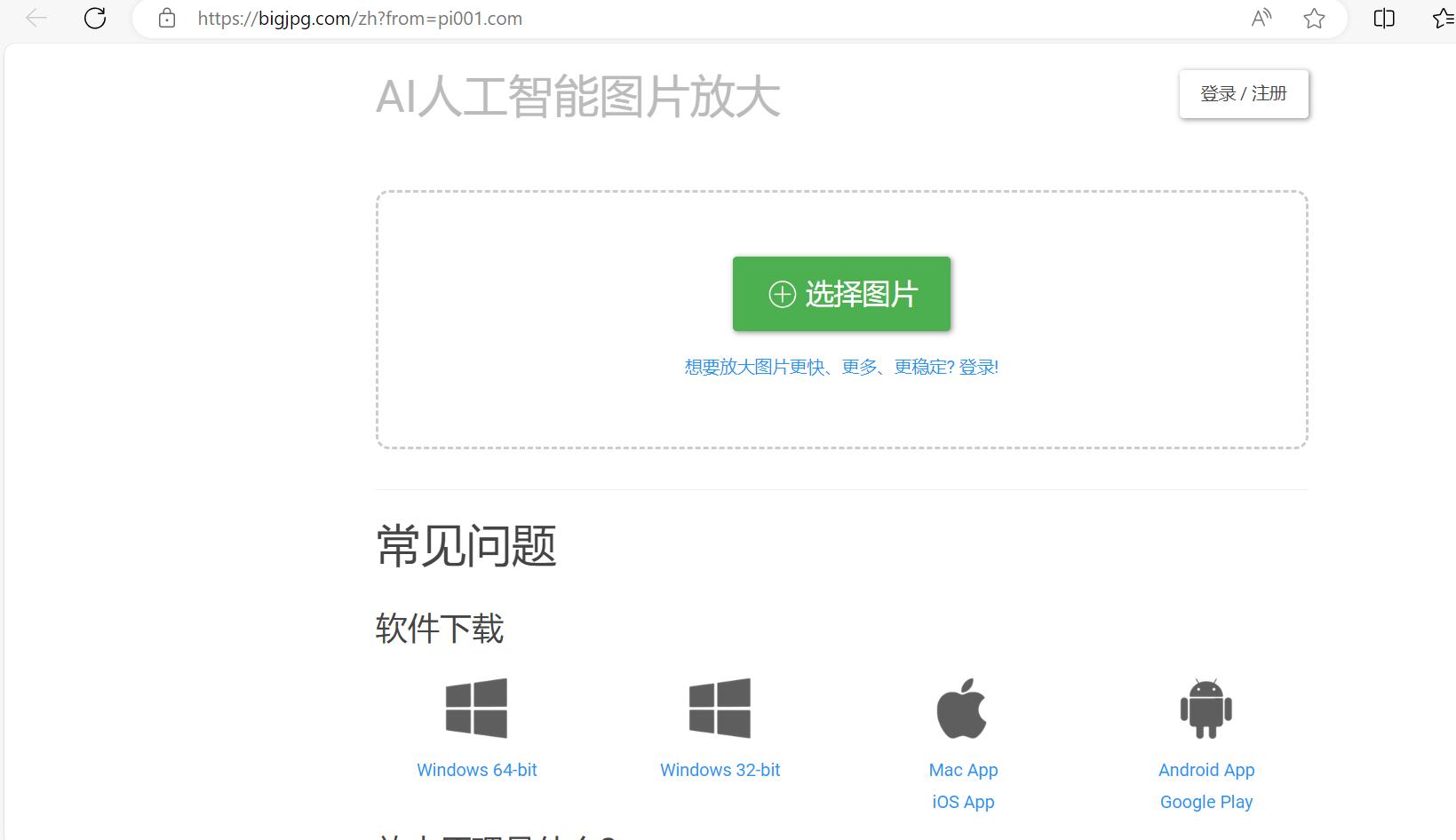Reload the page with the refresh icon

(95, 18)
